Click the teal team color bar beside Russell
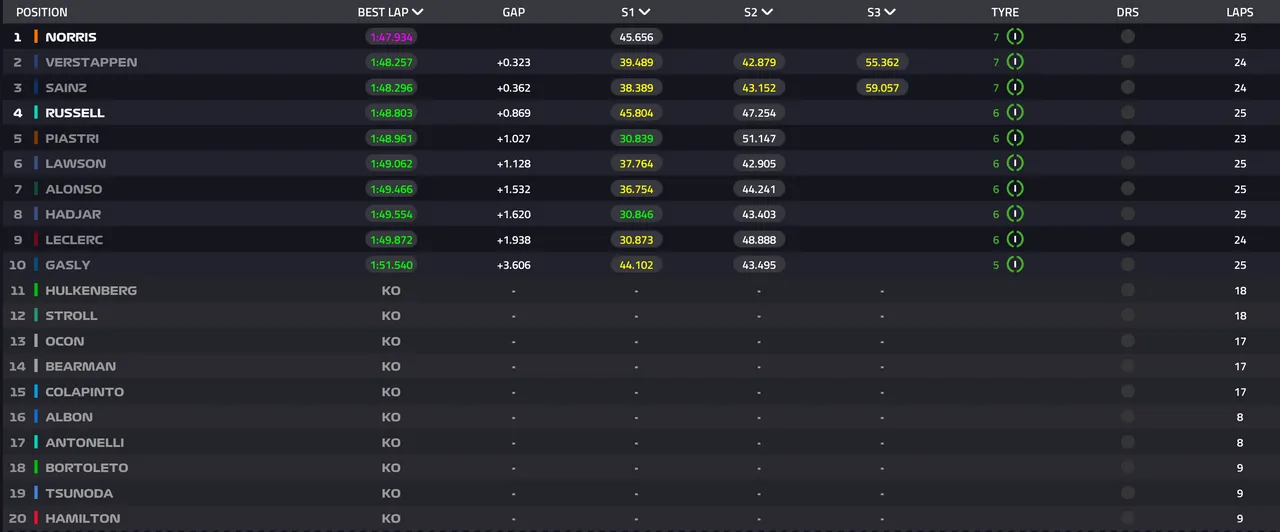Viewport: 1280px width, 532px height. pos(36,113)
